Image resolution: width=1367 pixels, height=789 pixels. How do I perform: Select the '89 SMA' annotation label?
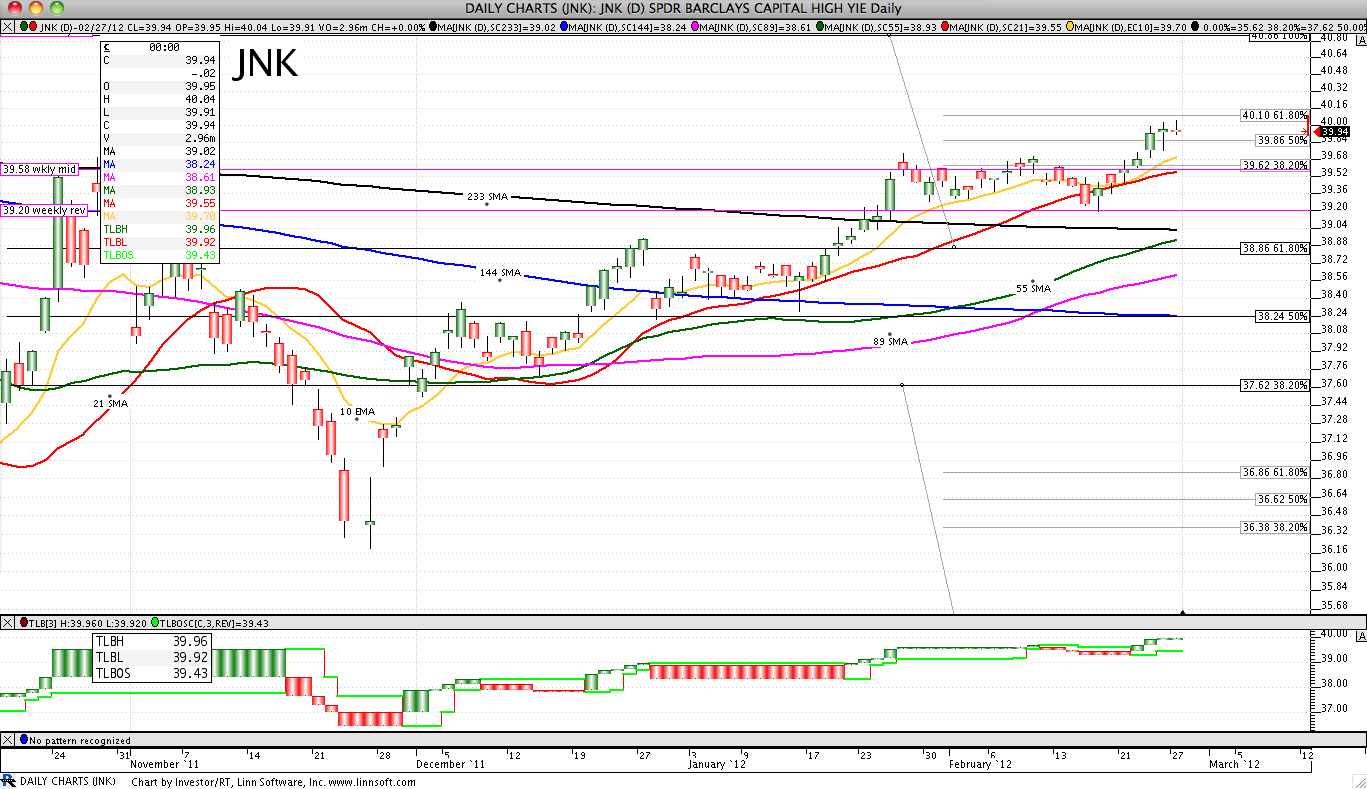(x=890, y=341)
